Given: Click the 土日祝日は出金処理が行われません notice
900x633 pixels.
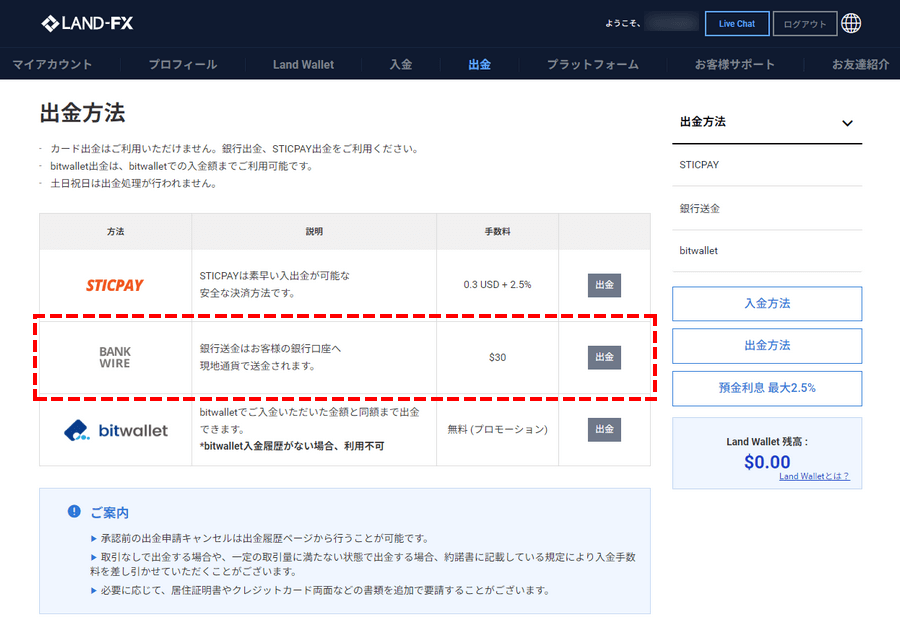Looking at the screenshot, I should point(133,184).
